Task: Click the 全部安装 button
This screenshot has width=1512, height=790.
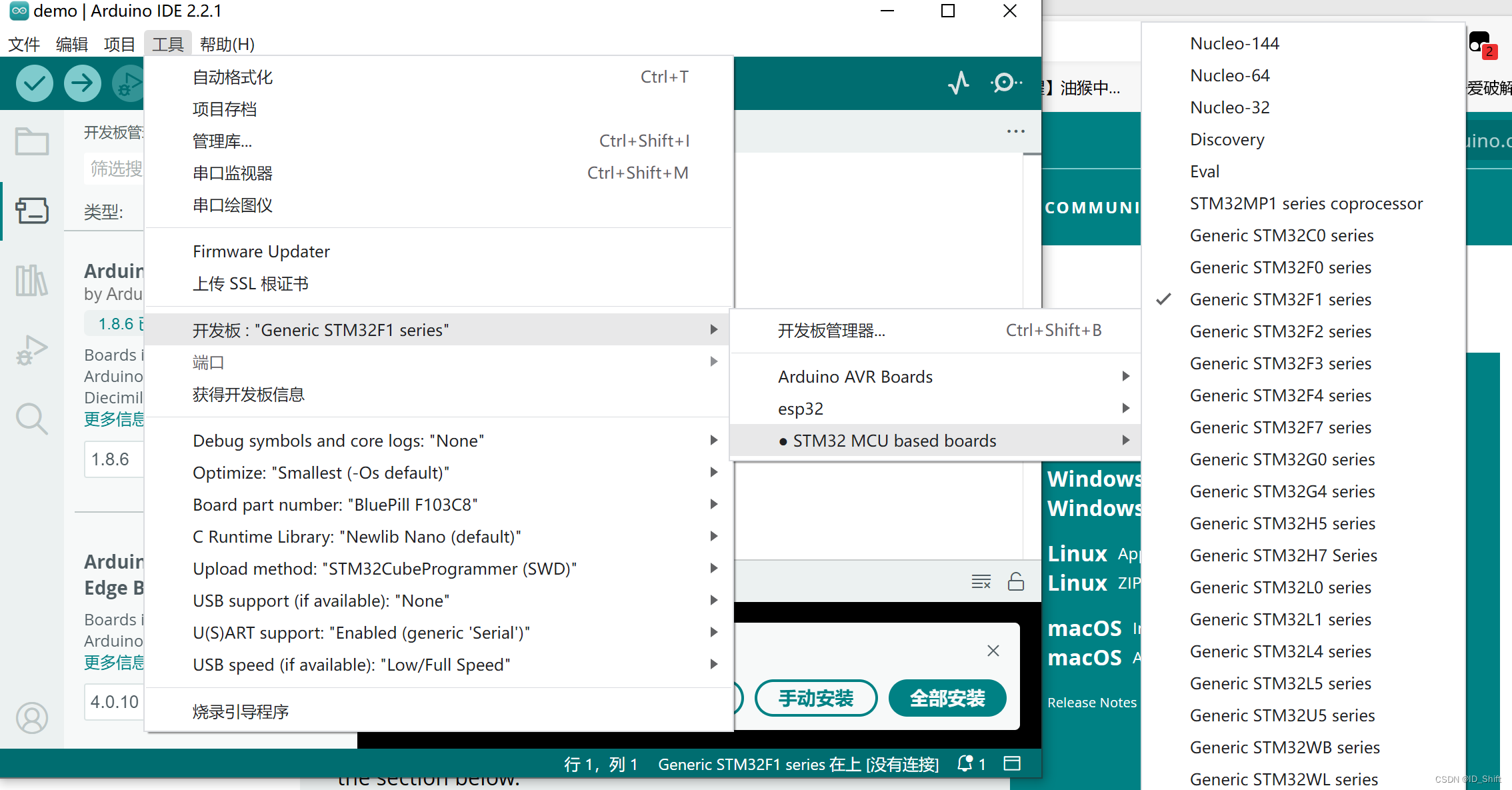Action: point(947,698)
